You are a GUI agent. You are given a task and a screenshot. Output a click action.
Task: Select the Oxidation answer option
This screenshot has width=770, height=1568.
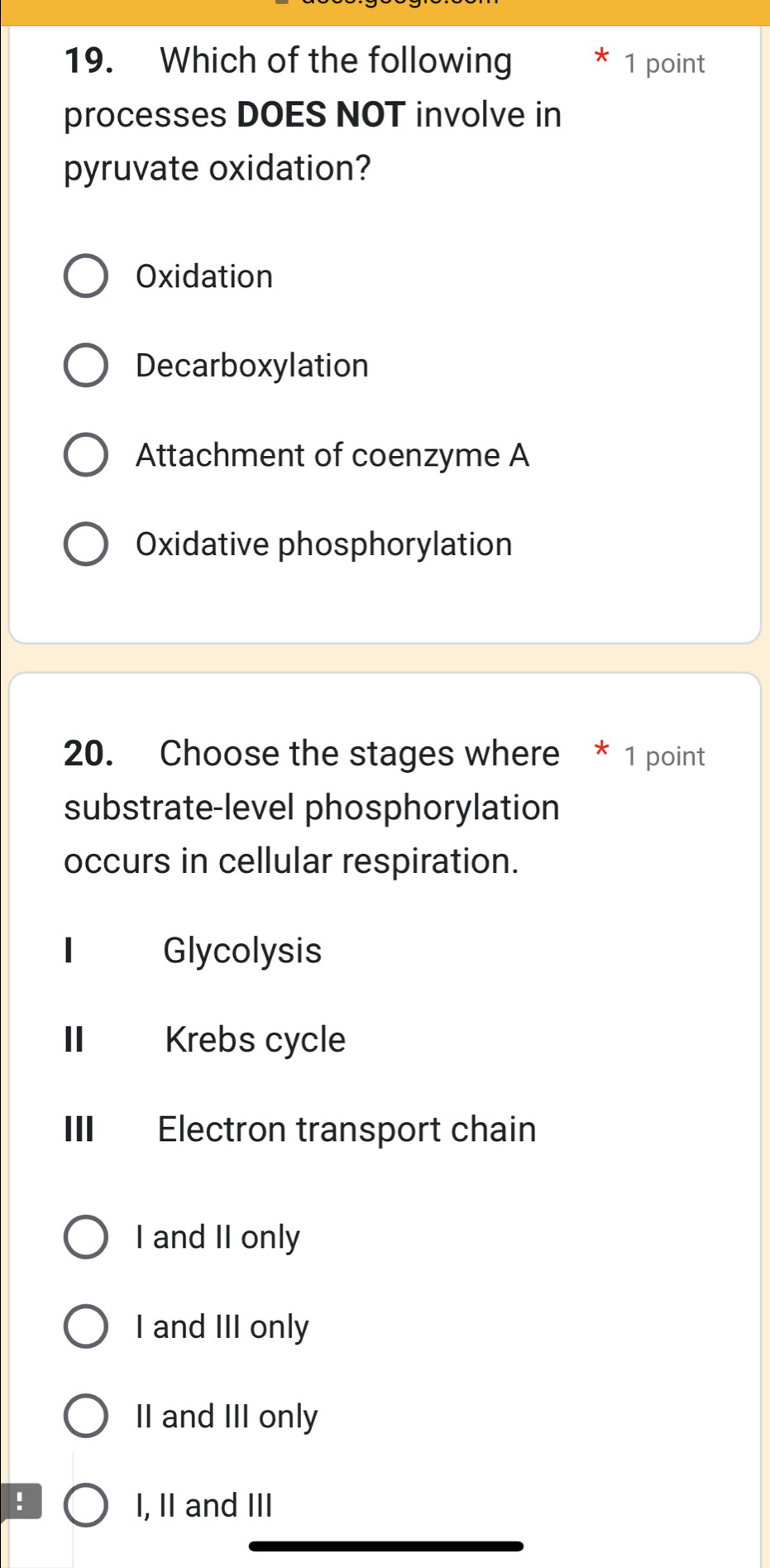click(86, 276)
